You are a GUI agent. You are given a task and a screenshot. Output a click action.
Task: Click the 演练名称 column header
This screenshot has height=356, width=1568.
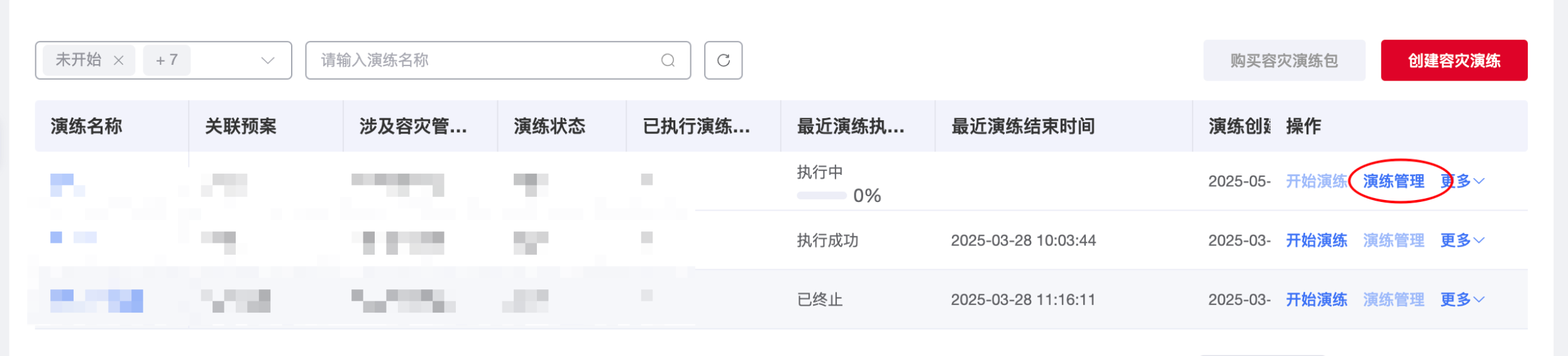point(87,126)
